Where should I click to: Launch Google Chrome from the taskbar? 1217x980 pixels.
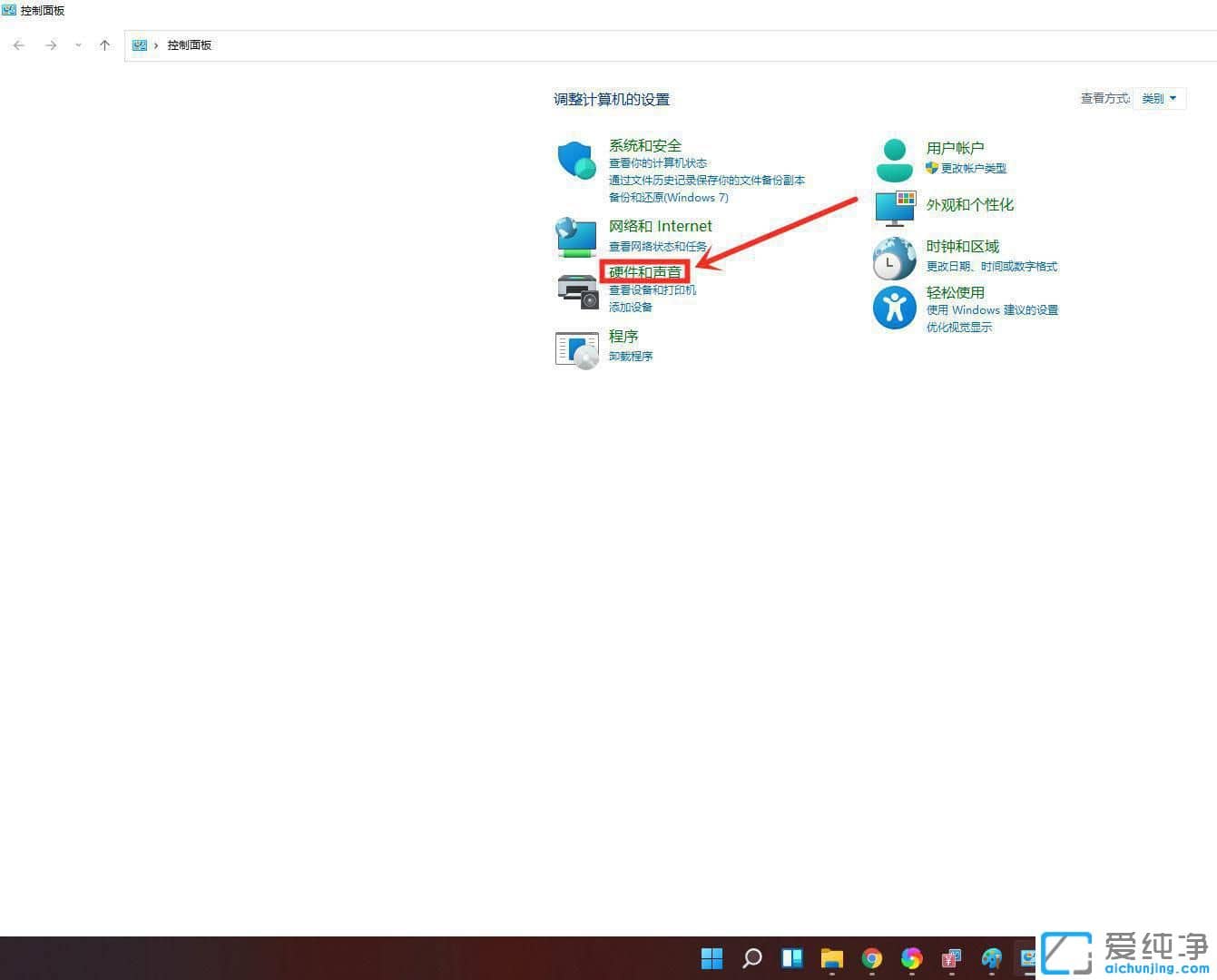pos(871,958)
